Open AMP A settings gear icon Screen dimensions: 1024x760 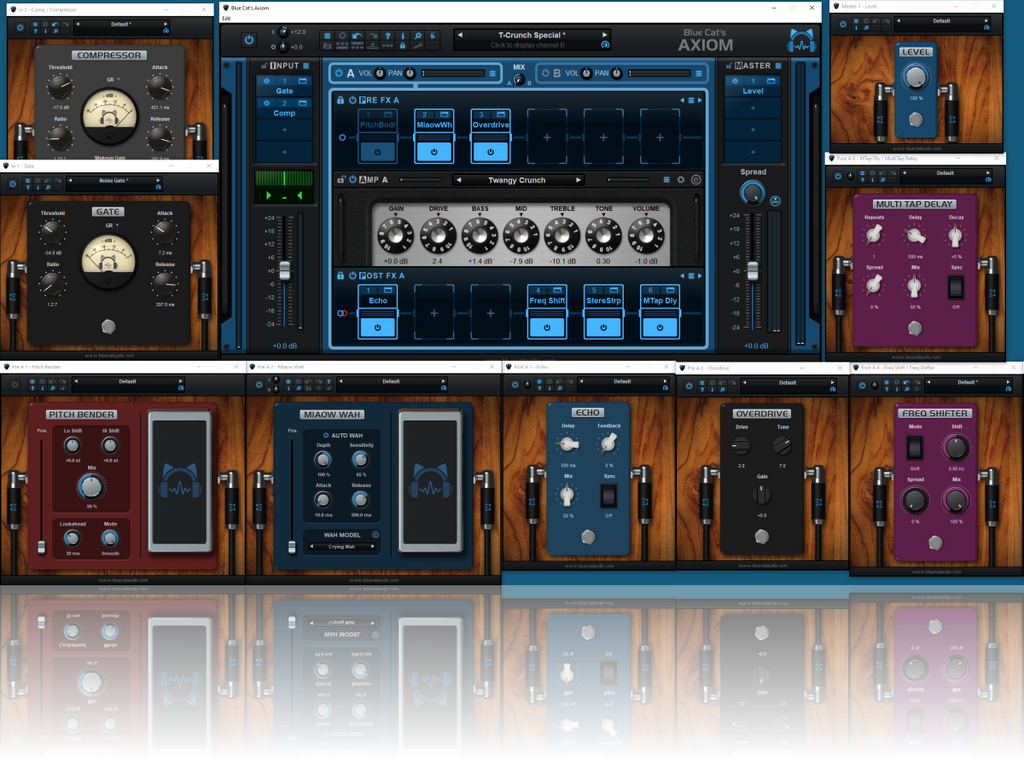point(681,180)
